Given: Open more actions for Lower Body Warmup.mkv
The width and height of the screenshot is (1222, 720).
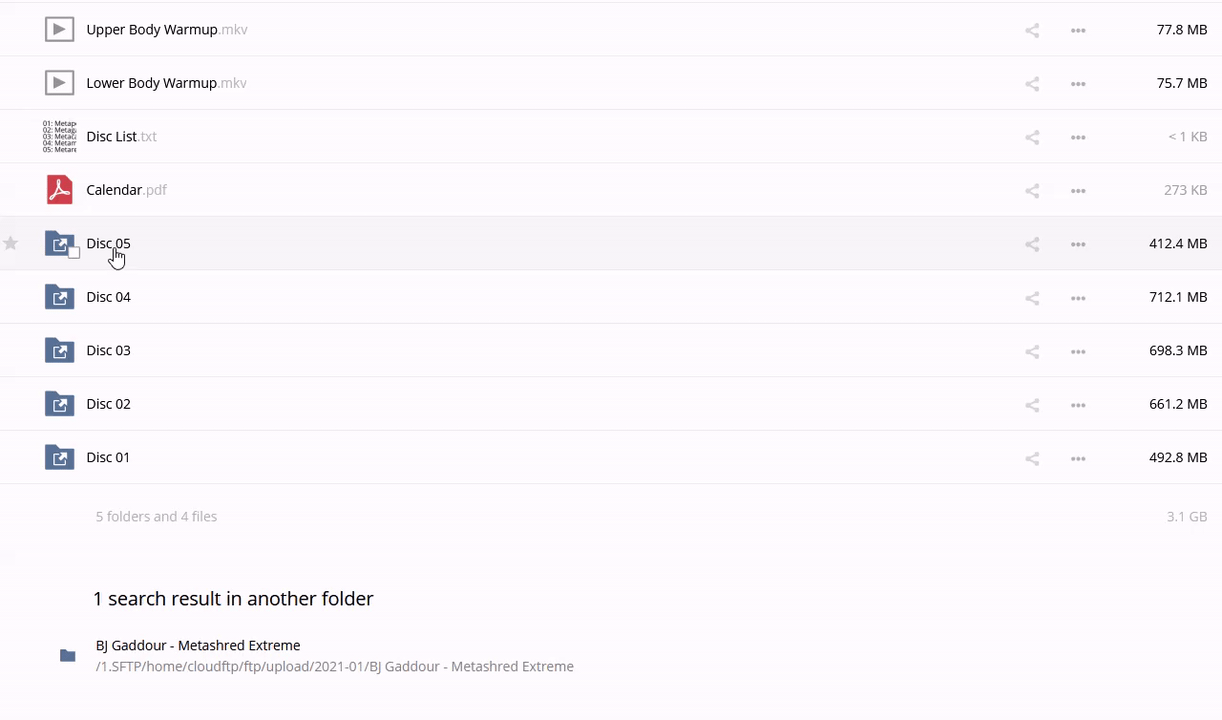Looking at the screenshot, I should pos(1078,84).
